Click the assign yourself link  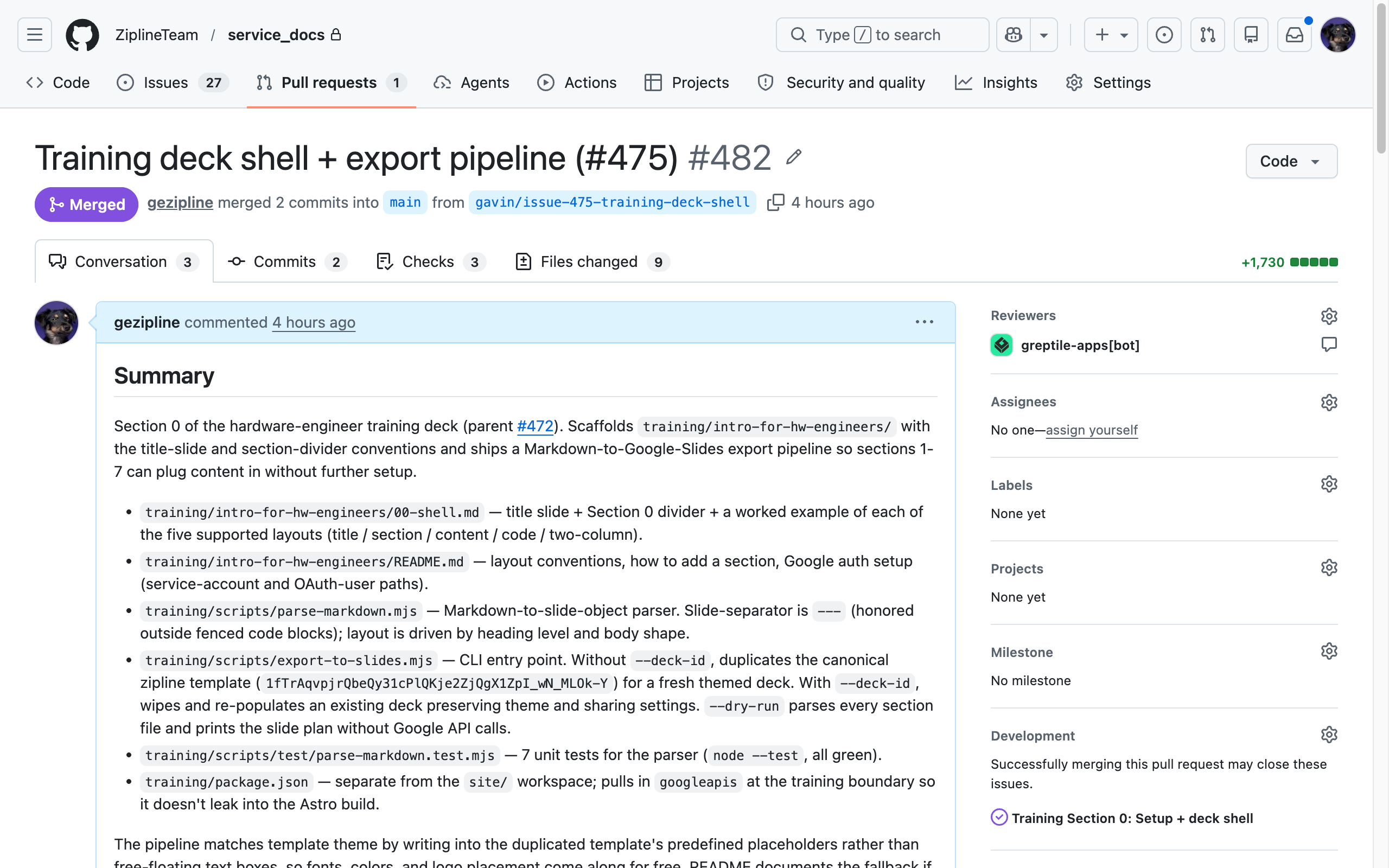pos(1092,430)
